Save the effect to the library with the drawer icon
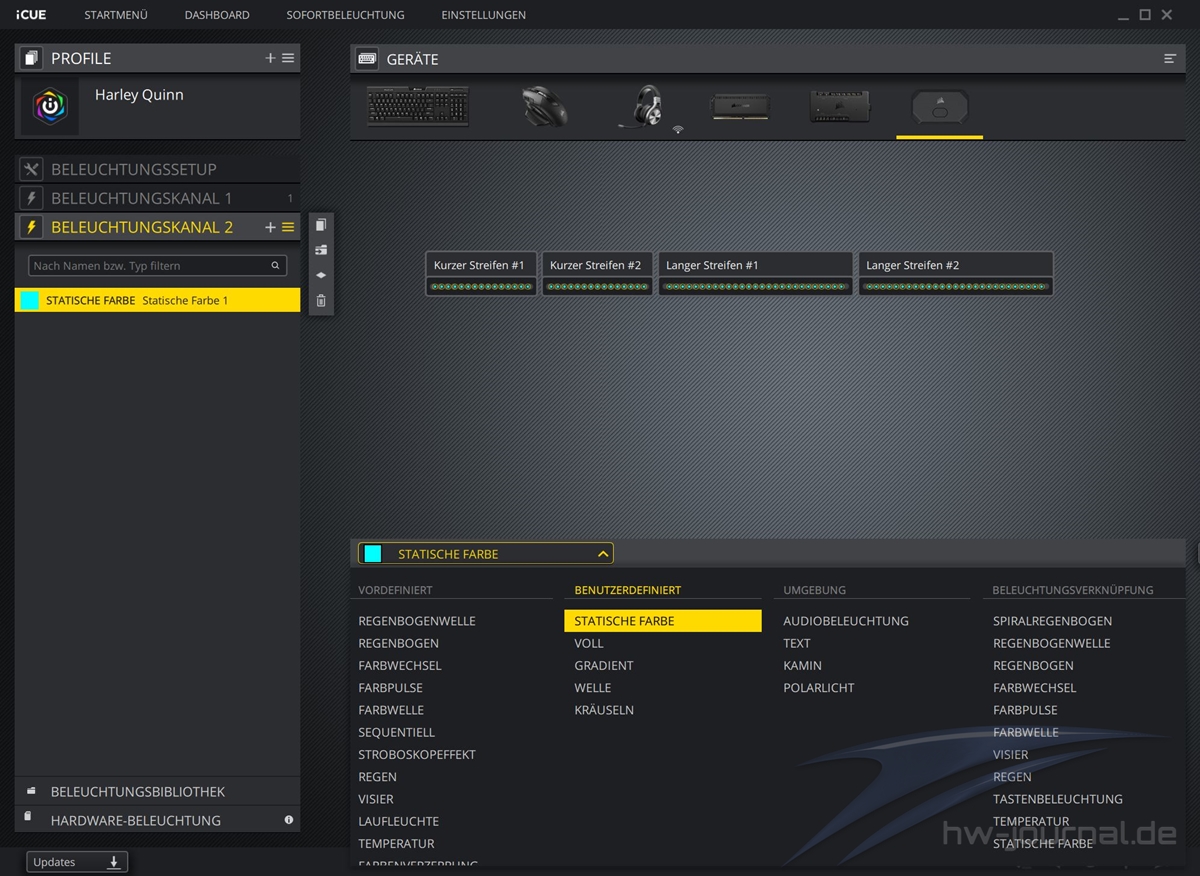The image size is (1200, 876). (x=321, y=250)
